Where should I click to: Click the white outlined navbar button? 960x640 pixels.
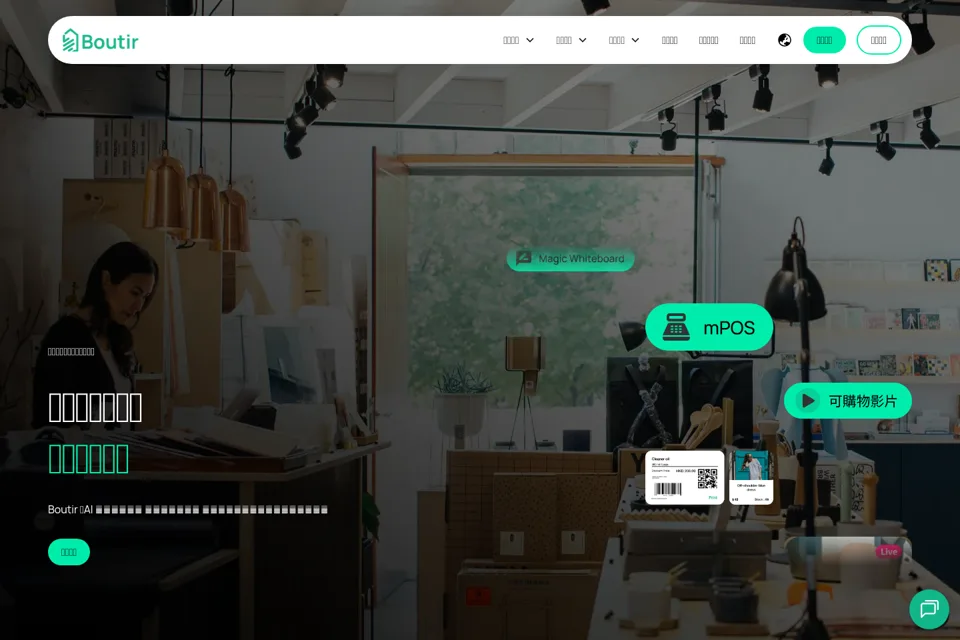pos(879,40)
